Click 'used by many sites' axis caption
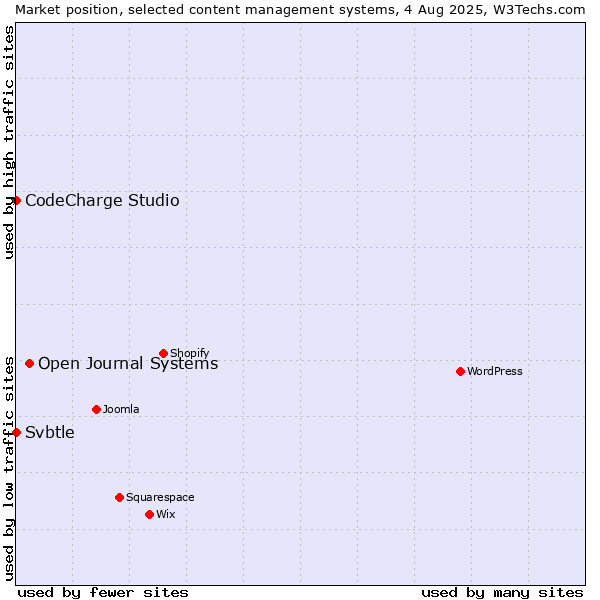Screen dimensions: 600x600 coord(502,593)
